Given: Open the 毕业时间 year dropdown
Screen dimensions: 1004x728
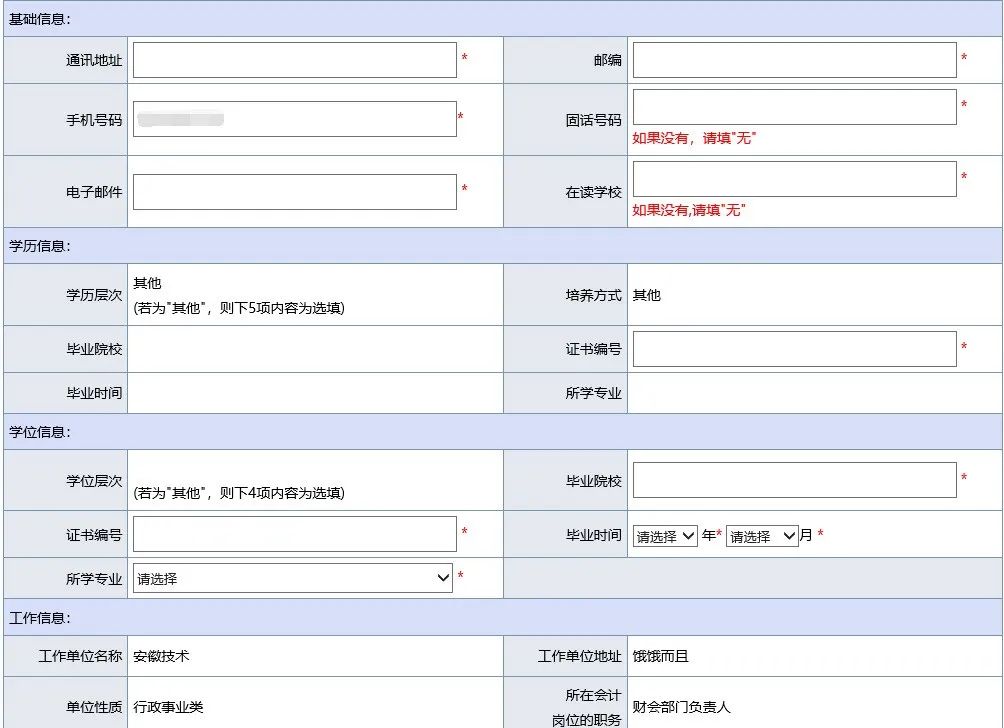Looking at the screenshot, I should tap(664, 536).
